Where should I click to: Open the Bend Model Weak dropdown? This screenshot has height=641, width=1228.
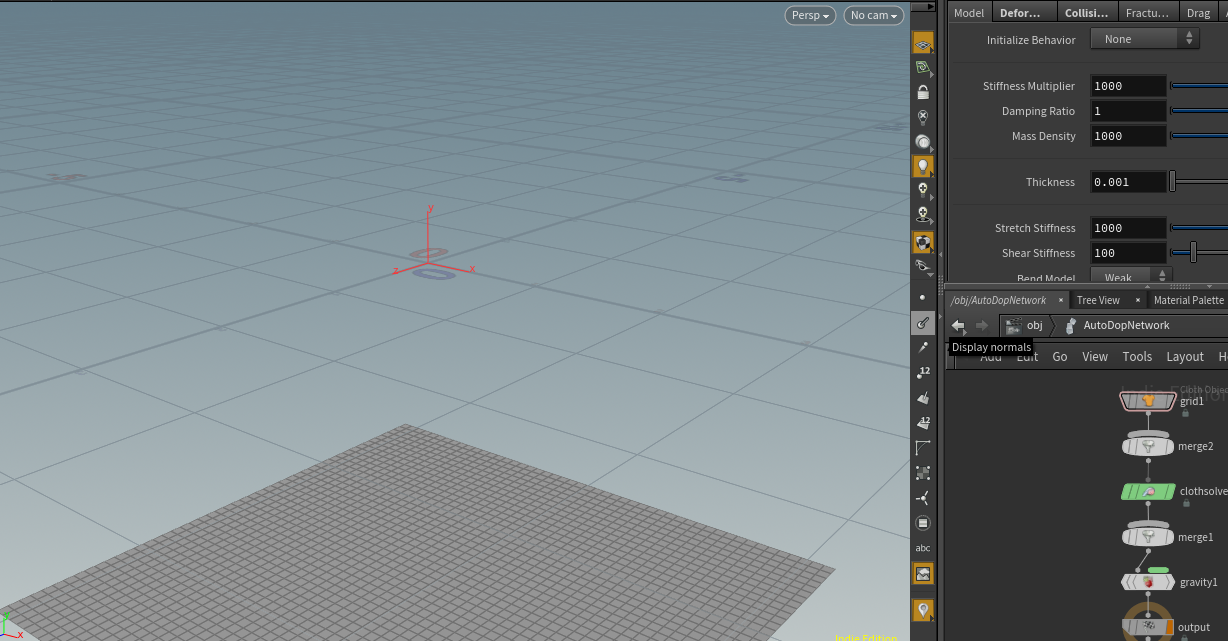tap(1130, 277)
